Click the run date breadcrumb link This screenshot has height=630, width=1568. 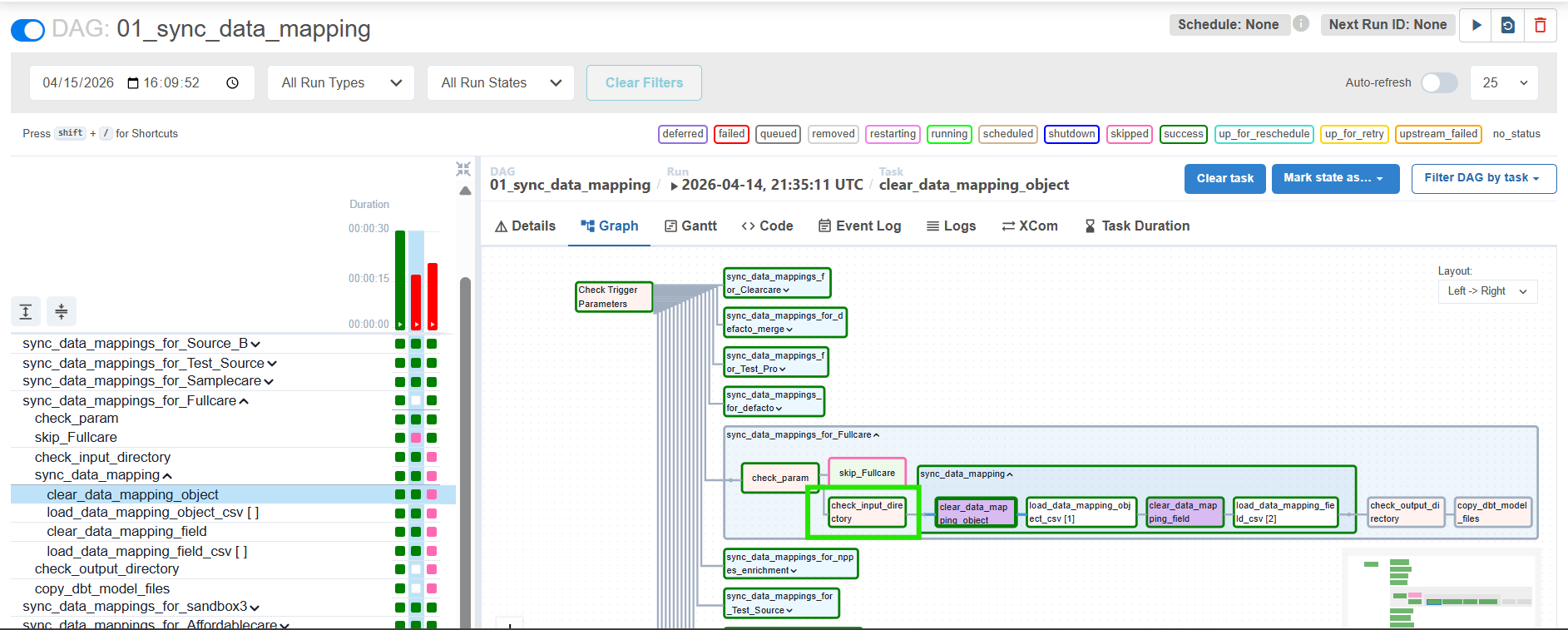point(767,185)
